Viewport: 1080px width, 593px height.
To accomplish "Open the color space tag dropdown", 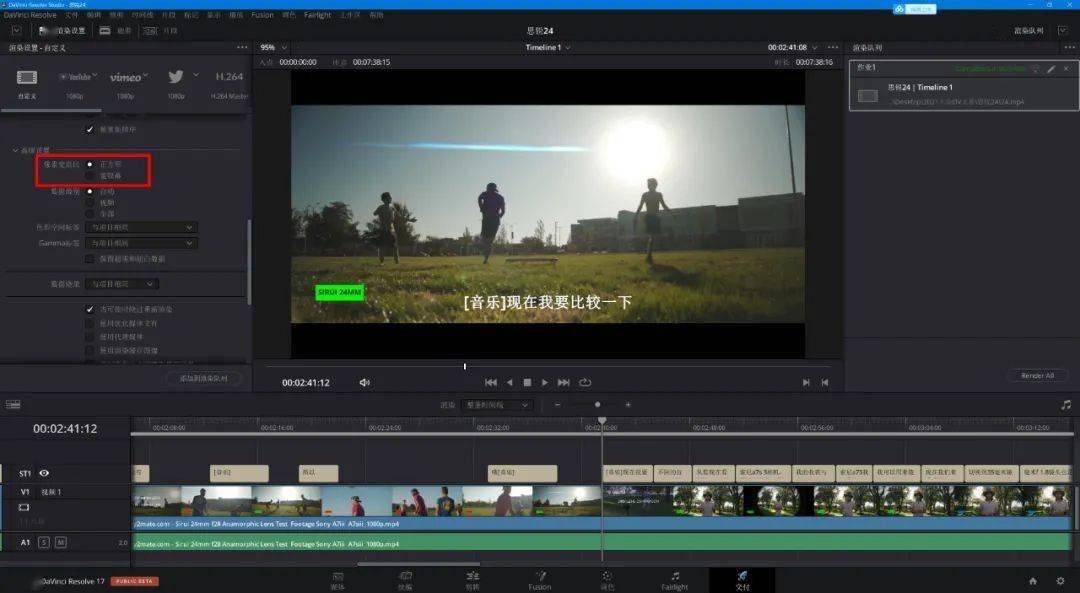I will (x=140, y=227).
